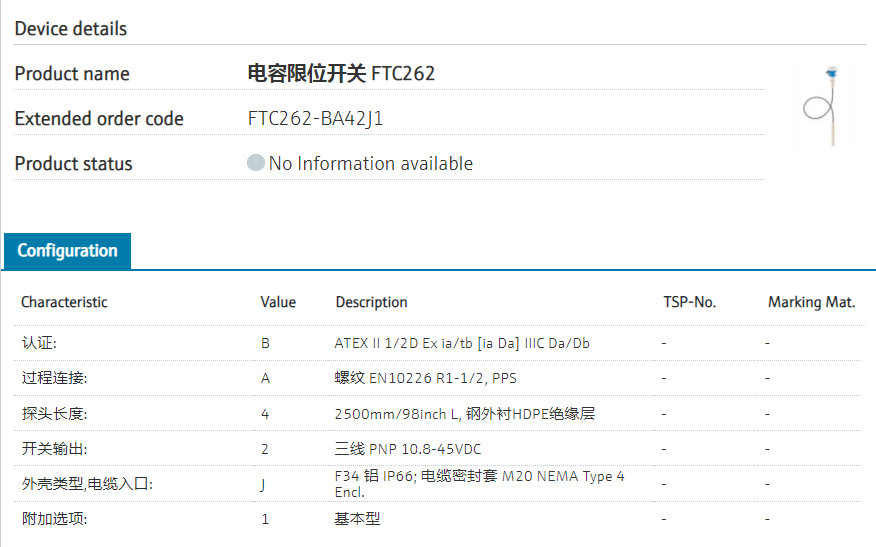876x547 pixels.
Task: Select the extended order code FTC262-BA42J1
Action: (x=315, y=119)
